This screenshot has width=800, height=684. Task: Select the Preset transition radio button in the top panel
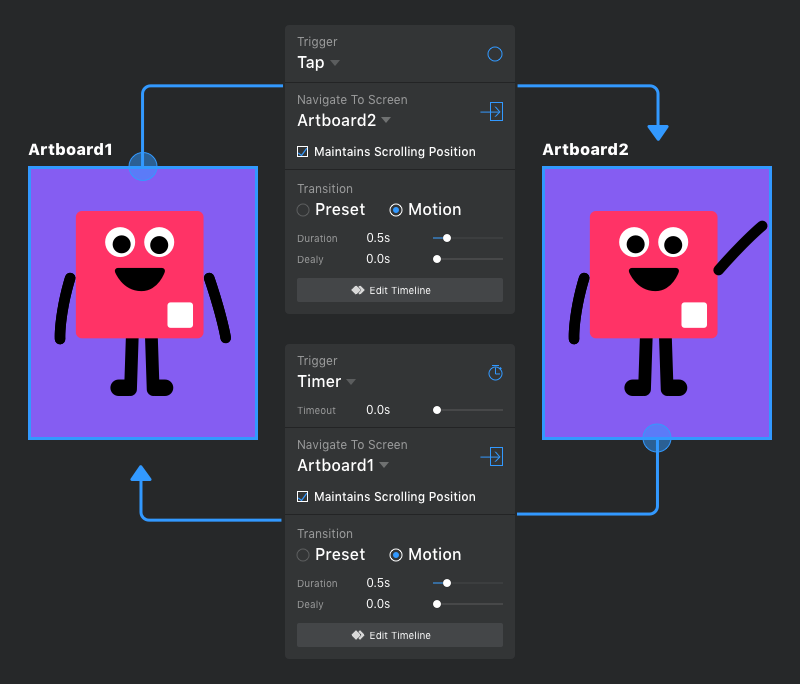coord(301,210)
